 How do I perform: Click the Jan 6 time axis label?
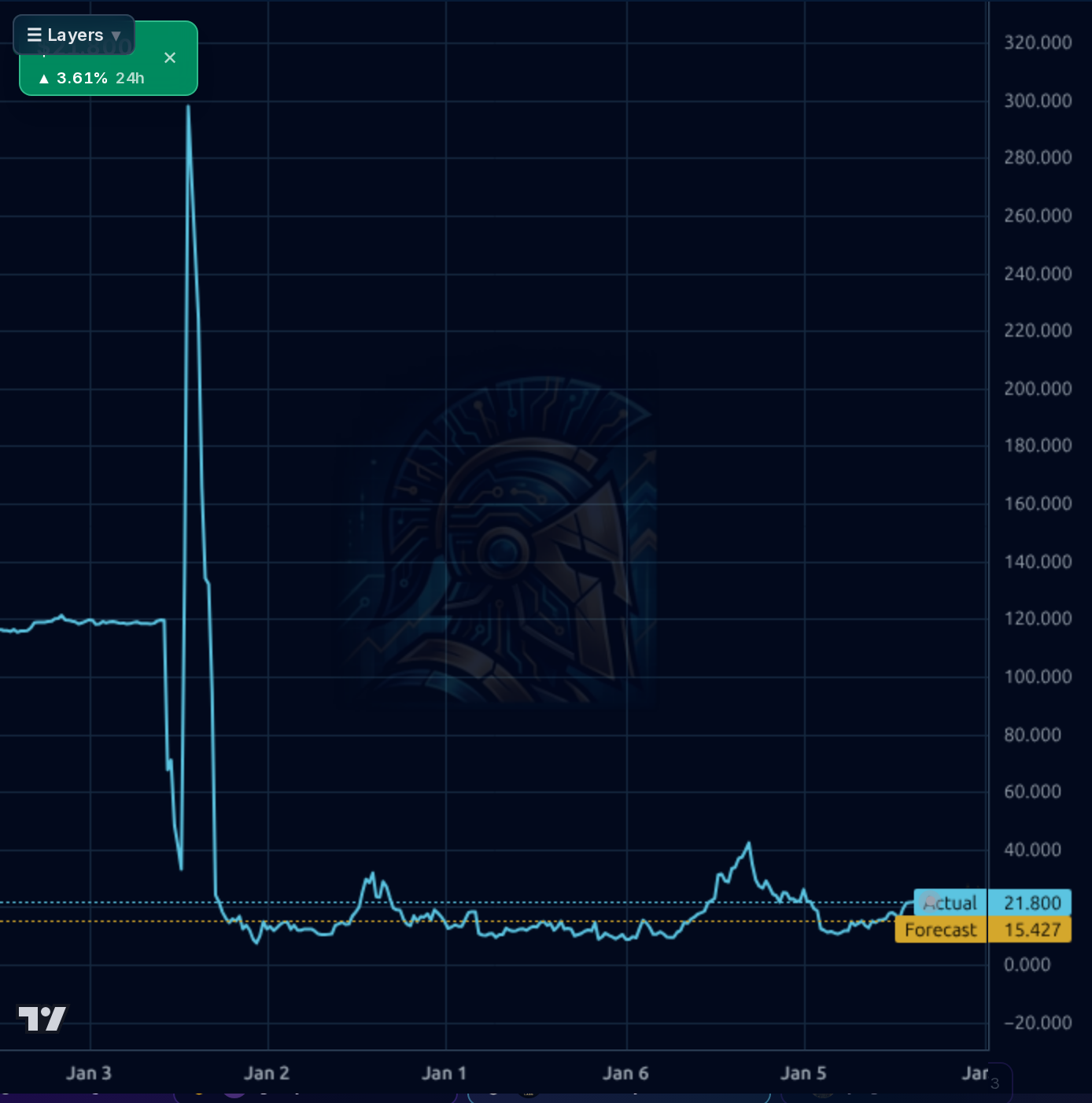[x=625, y=1073]
